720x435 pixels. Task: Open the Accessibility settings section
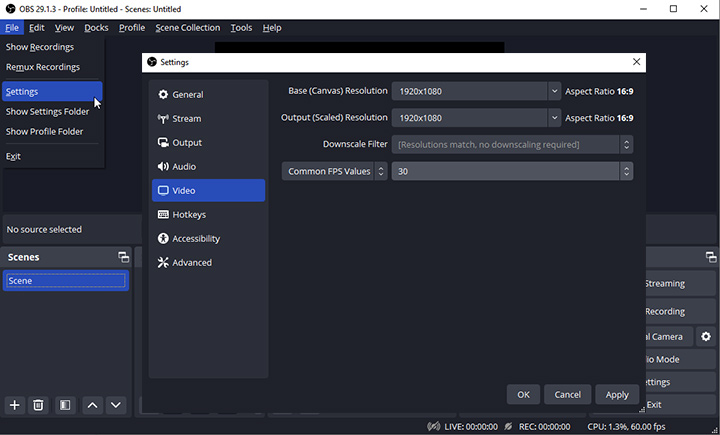208,238
